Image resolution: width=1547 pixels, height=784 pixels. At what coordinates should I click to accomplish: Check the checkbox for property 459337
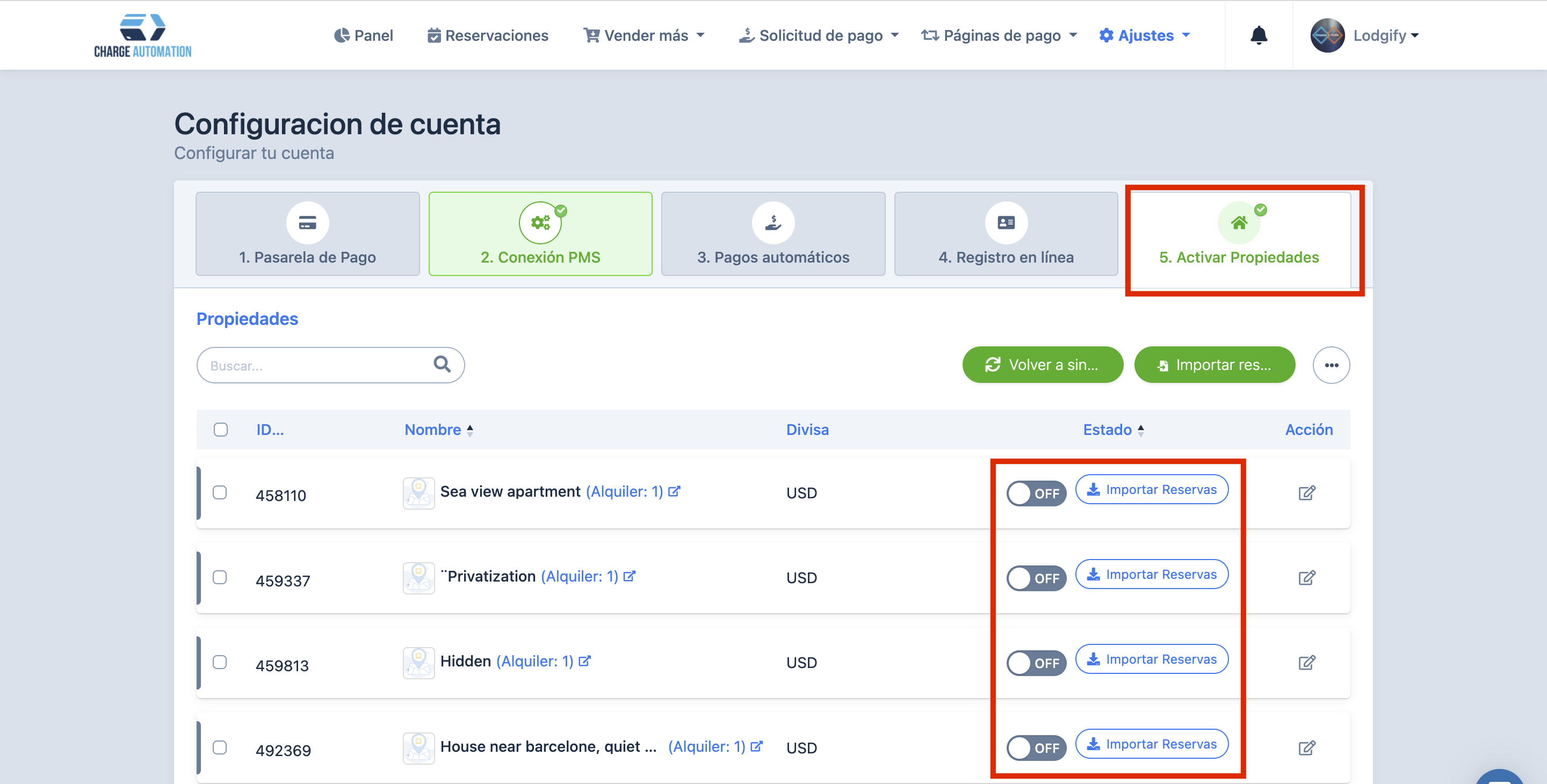point(220,577)
